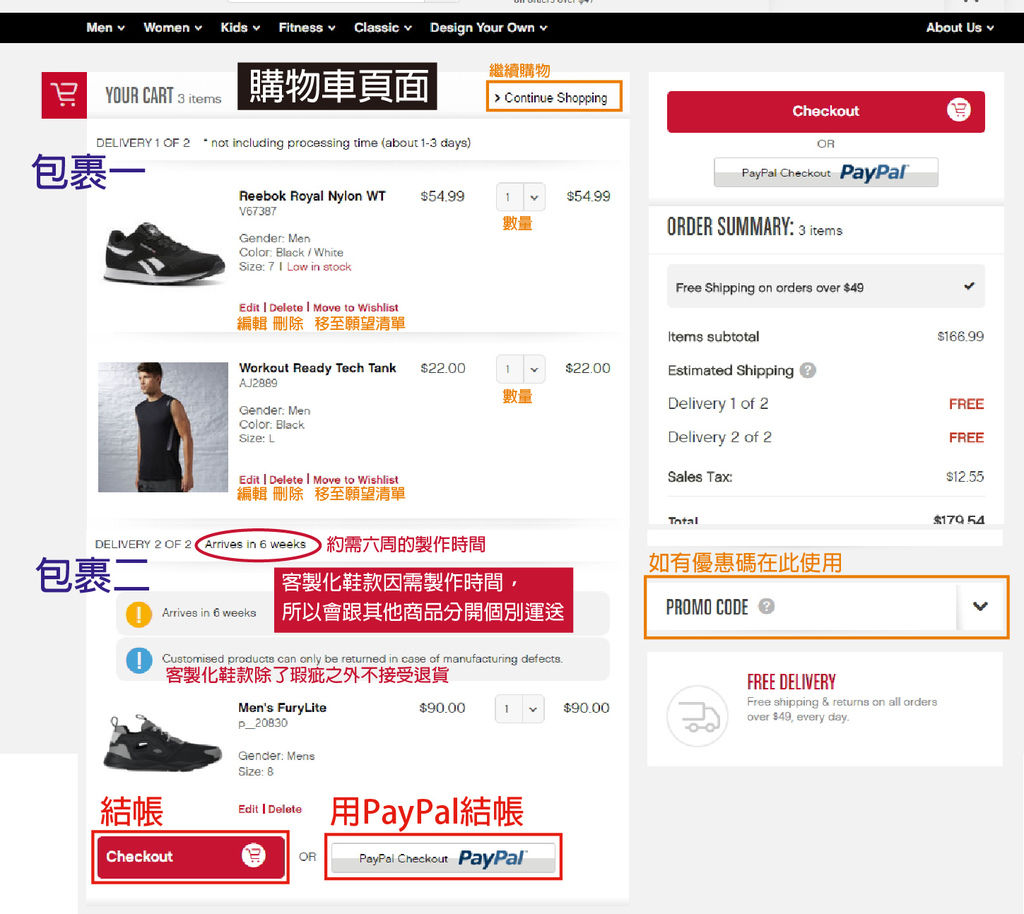Click the Items subtotal $166.99 value

pyautogui.click(x=960, y=336)
